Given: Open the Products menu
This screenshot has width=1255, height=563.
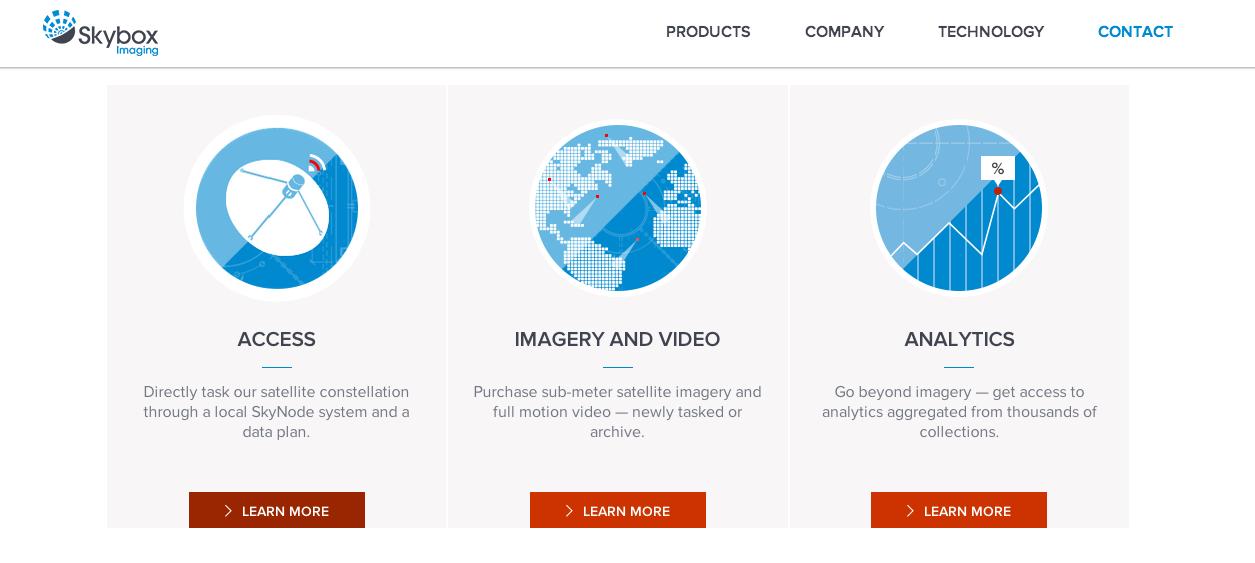Looking at the screenshot, I should click(708, 32).
